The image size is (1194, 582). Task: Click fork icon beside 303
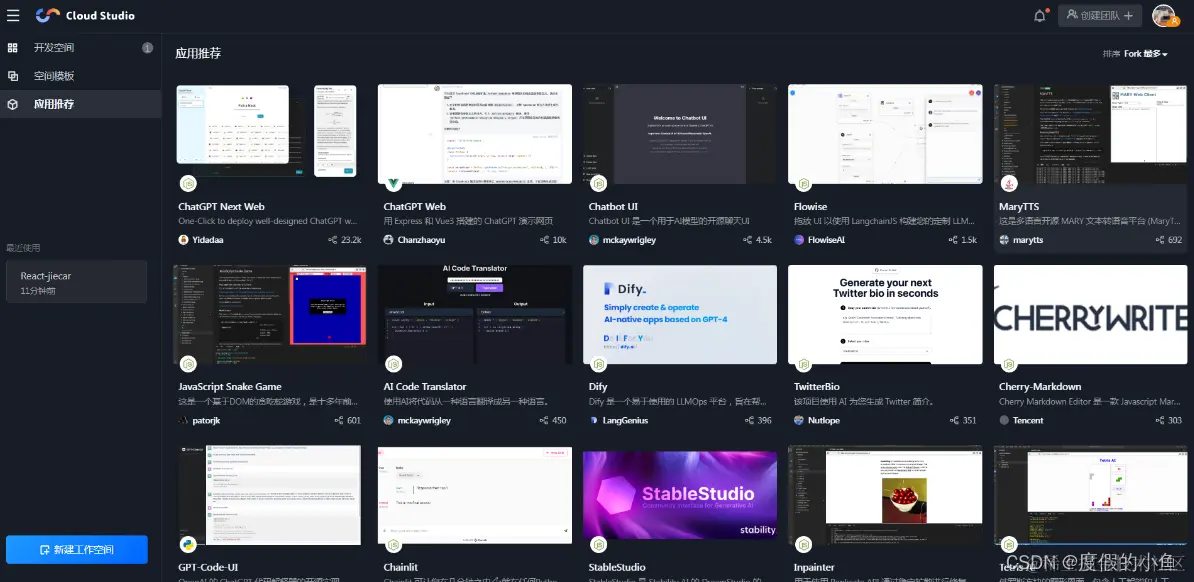pos(1160,420)
